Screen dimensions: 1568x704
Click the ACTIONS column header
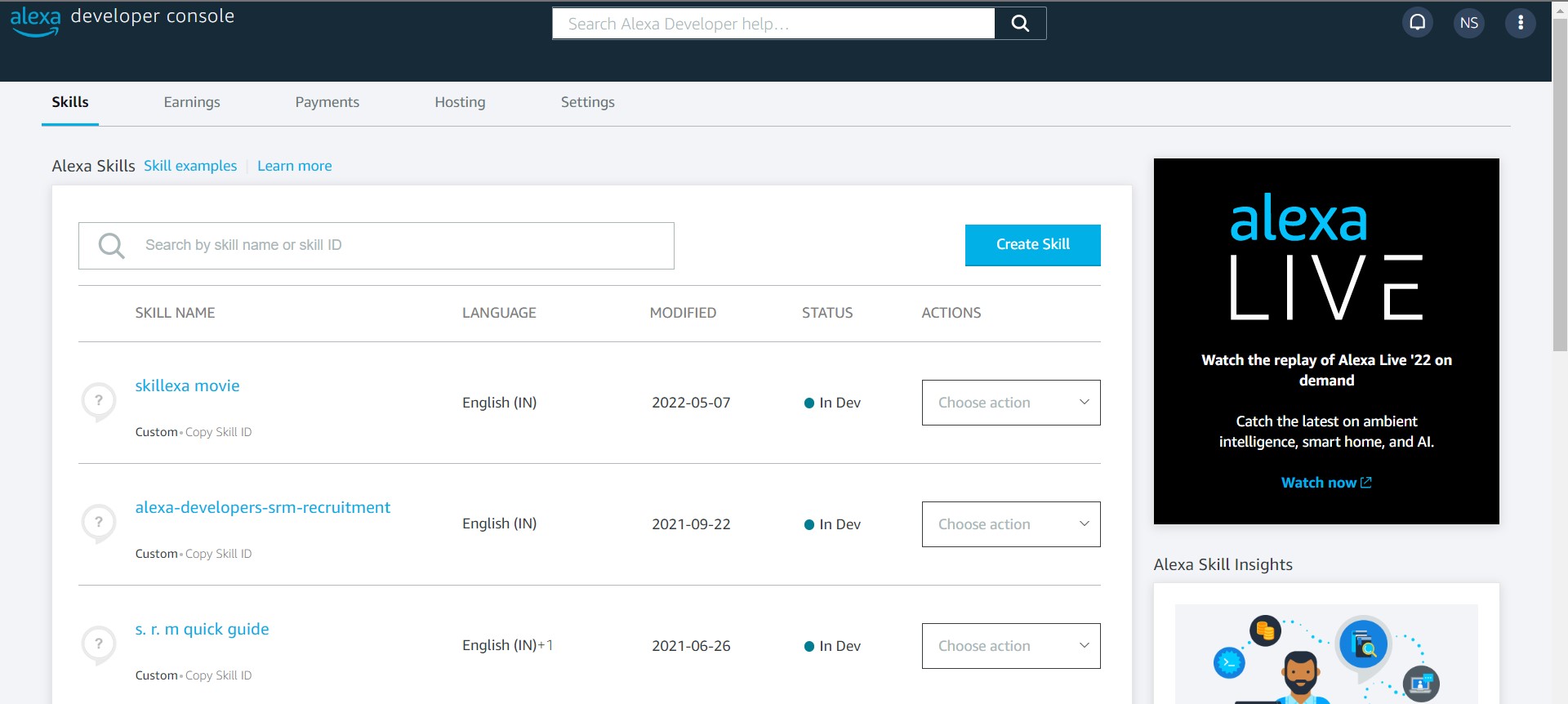951,313
